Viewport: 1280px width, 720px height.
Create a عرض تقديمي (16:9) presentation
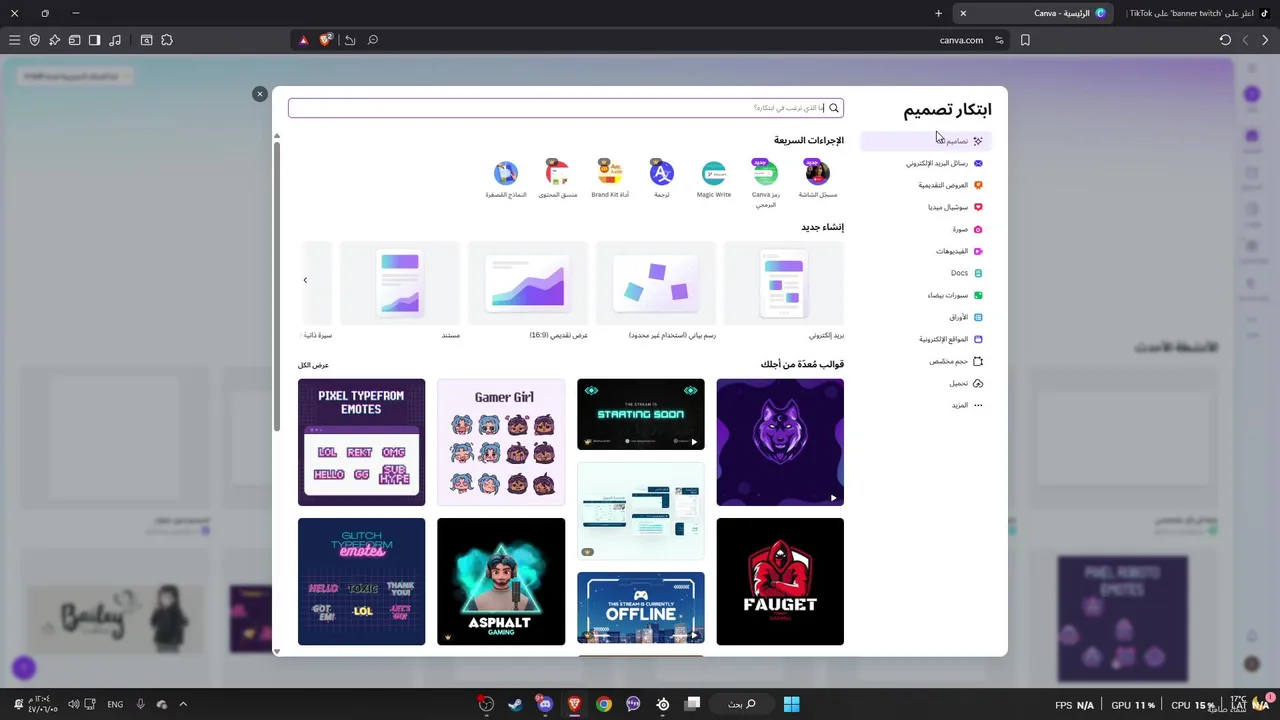[x=528, y=290]
